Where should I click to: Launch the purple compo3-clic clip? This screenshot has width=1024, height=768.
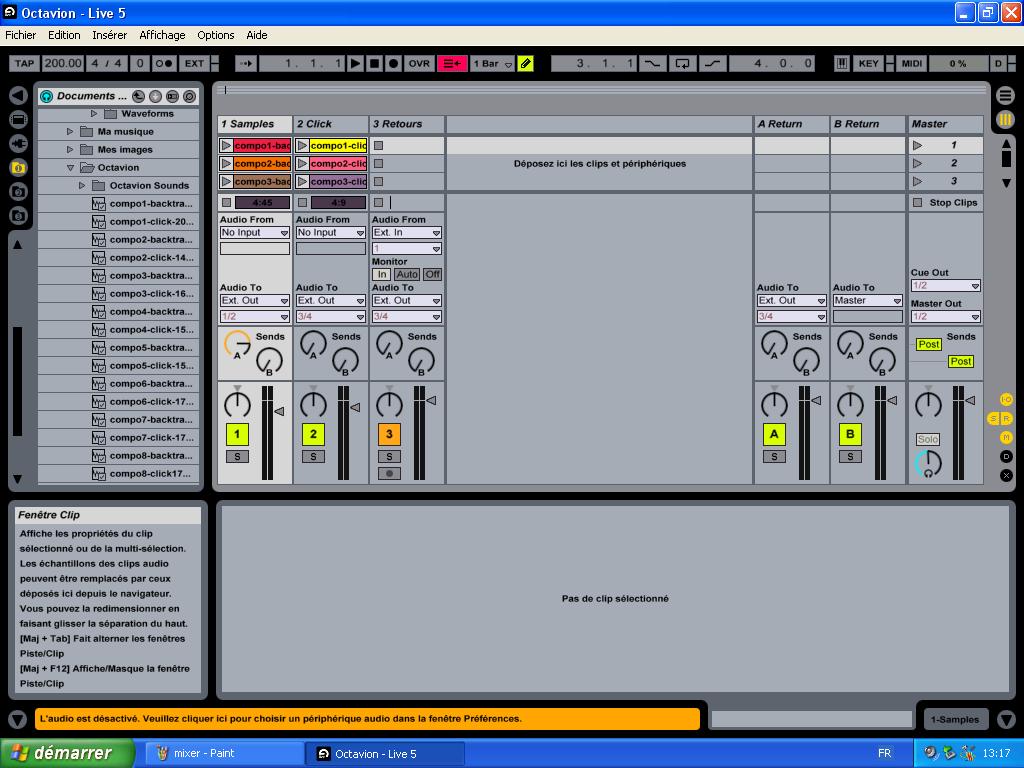click(x=302, y=182)
